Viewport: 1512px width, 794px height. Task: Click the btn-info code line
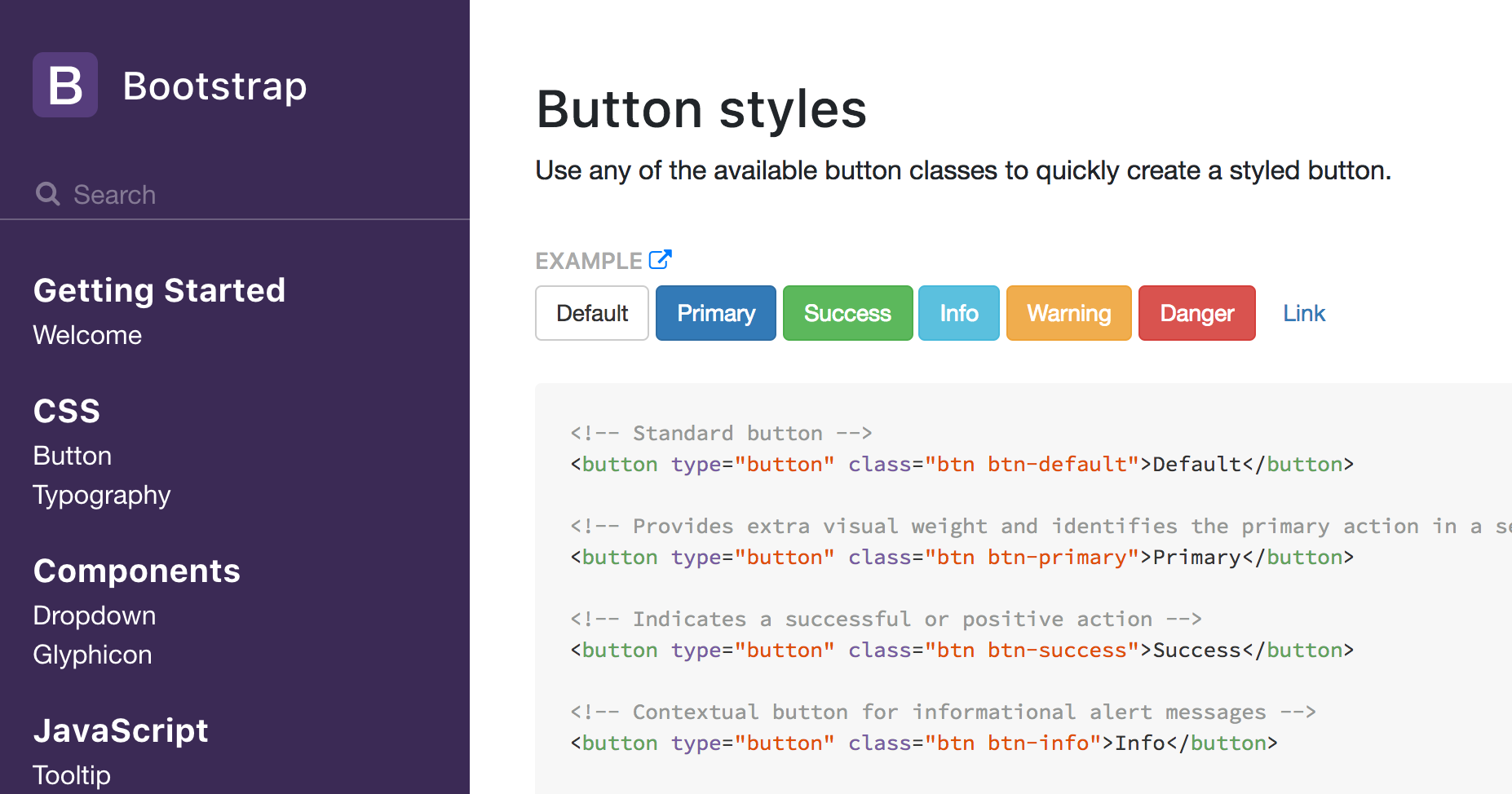(924, 743)
